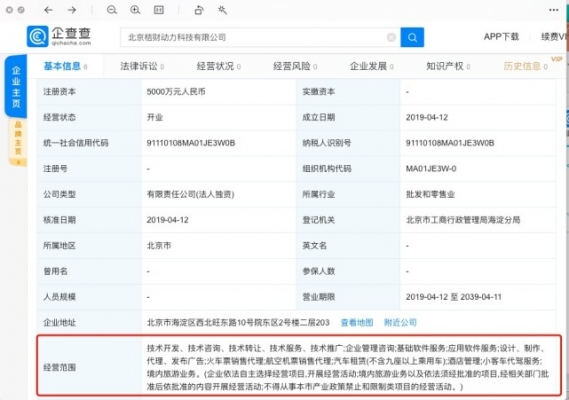
Task: Switch to the 经营状况 tab
Action: (218, 66)
